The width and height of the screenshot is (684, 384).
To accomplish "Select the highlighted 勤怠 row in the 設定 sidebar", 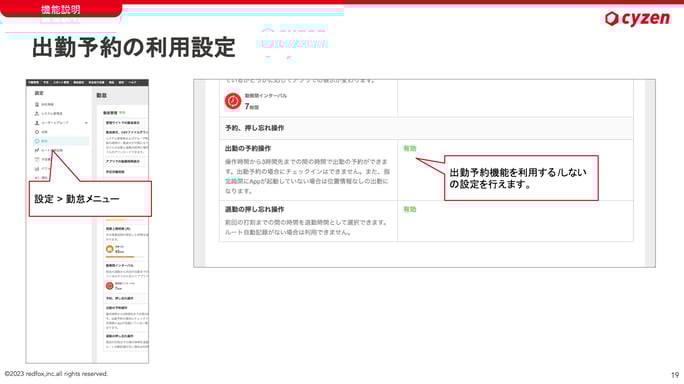I will [61, 141].
